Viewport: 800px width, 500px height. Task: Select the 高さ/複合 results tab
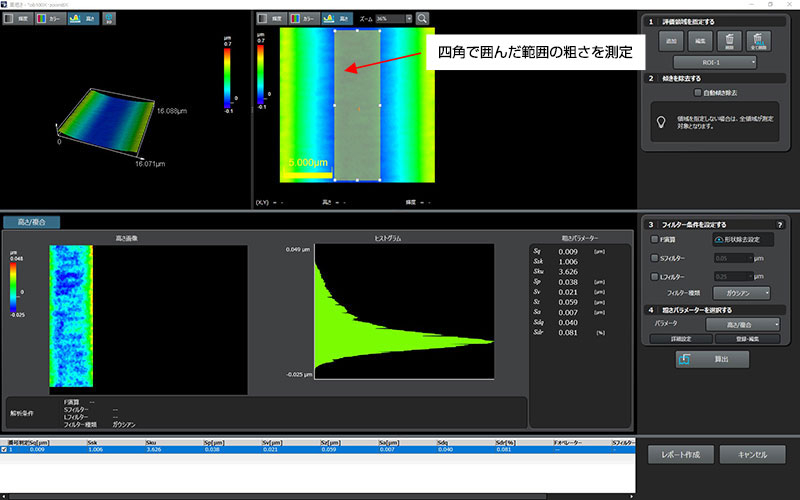pyautogui.click(x=32, y=221)
